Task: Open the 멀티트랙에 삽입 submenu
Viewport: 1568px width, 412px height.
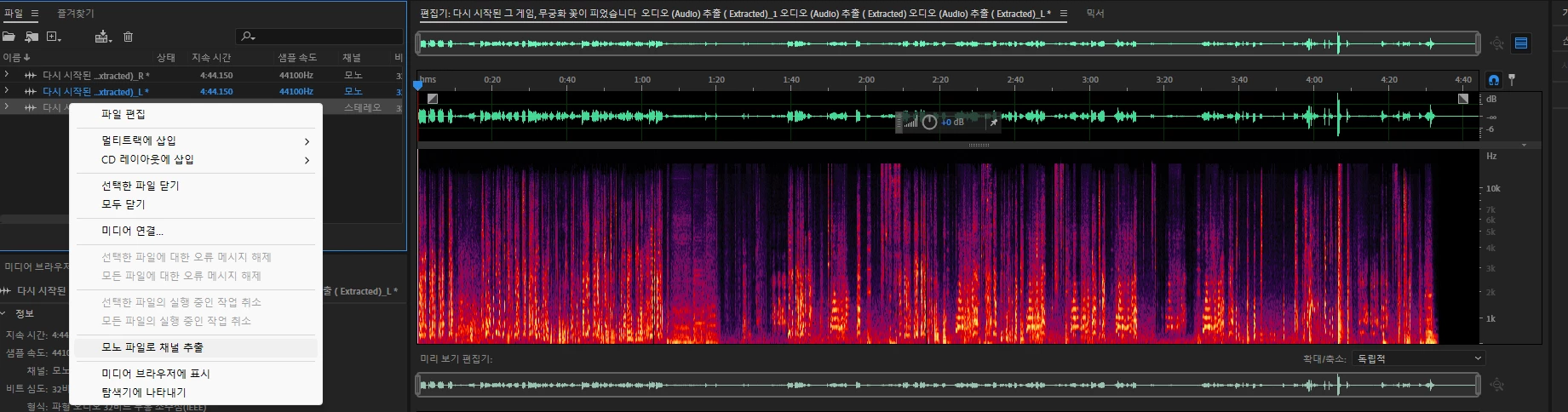Action: coord(196,140)
